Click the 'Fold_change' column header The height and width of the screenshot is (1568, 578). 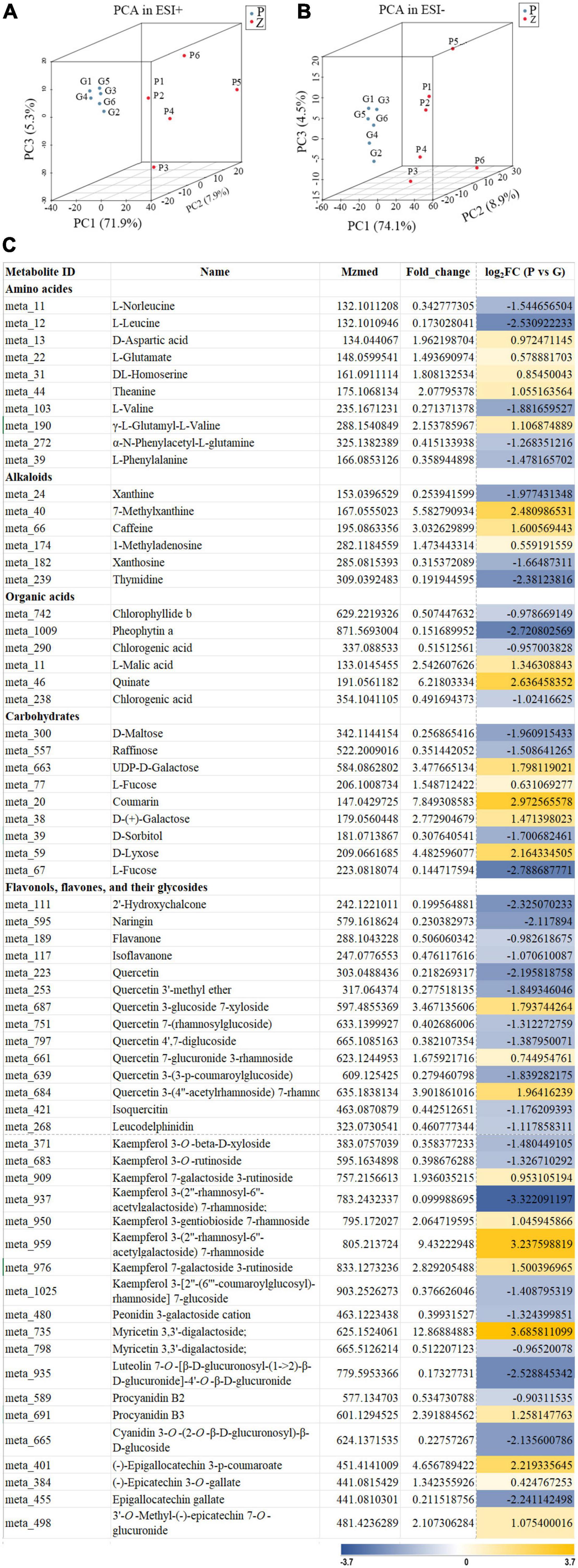[x=437, y=272]
